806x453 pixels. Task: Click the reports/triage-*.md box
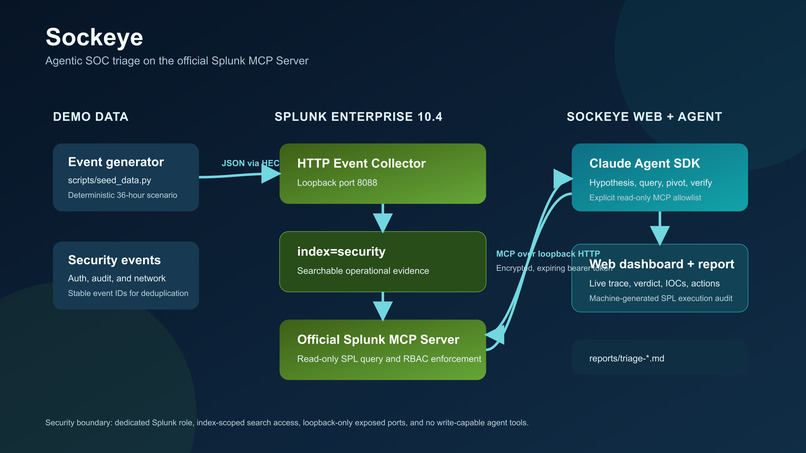tap(660, 358)
